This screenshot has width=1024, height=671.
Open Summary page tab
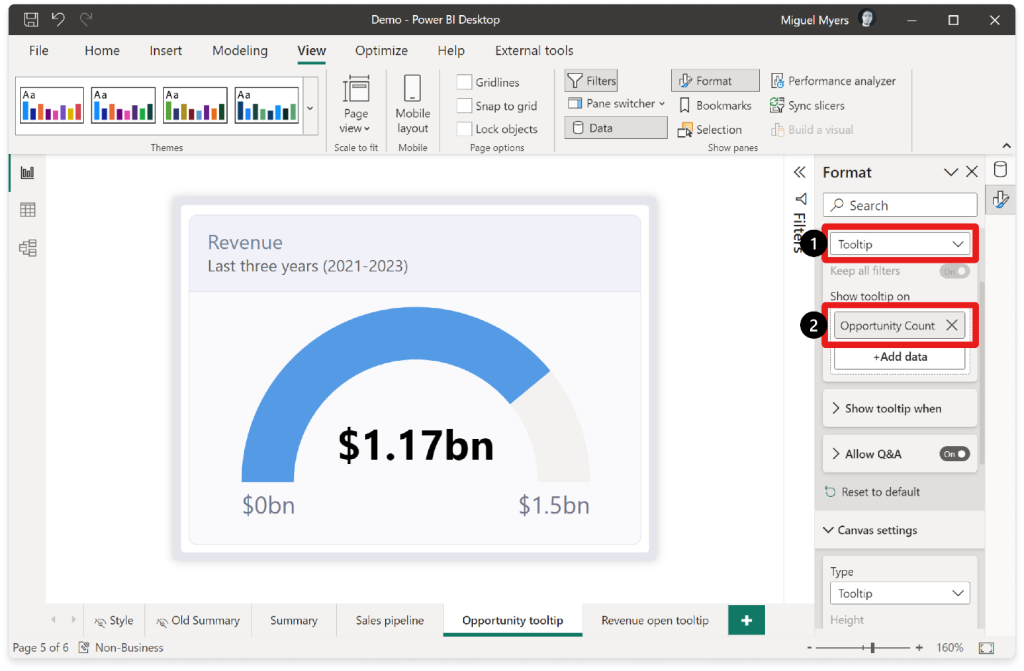(294, 620)
